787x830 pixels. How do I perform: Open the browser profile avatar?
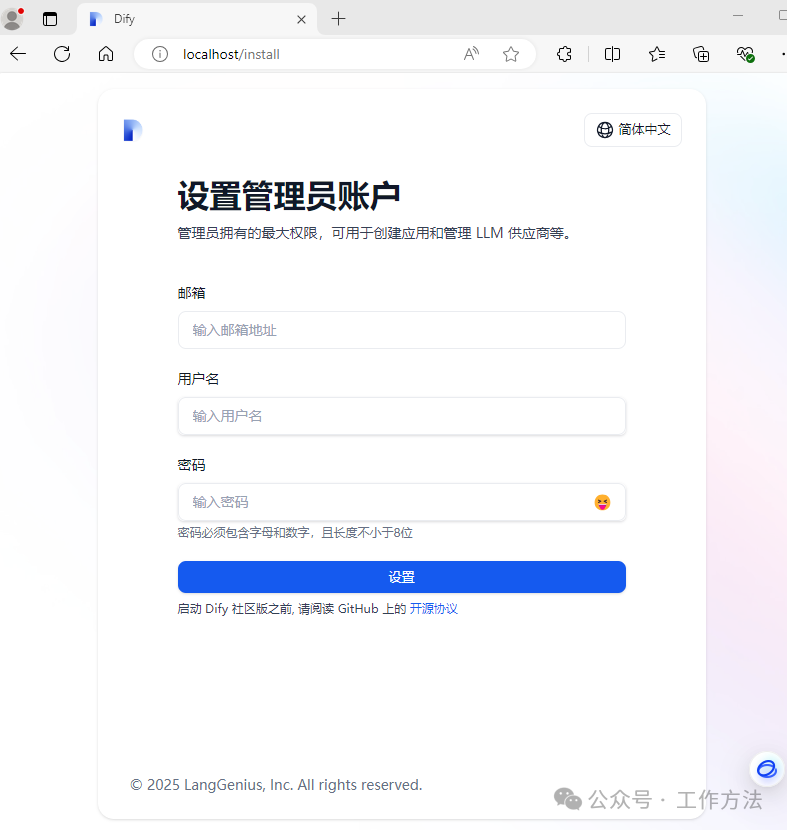coord(12,19)
